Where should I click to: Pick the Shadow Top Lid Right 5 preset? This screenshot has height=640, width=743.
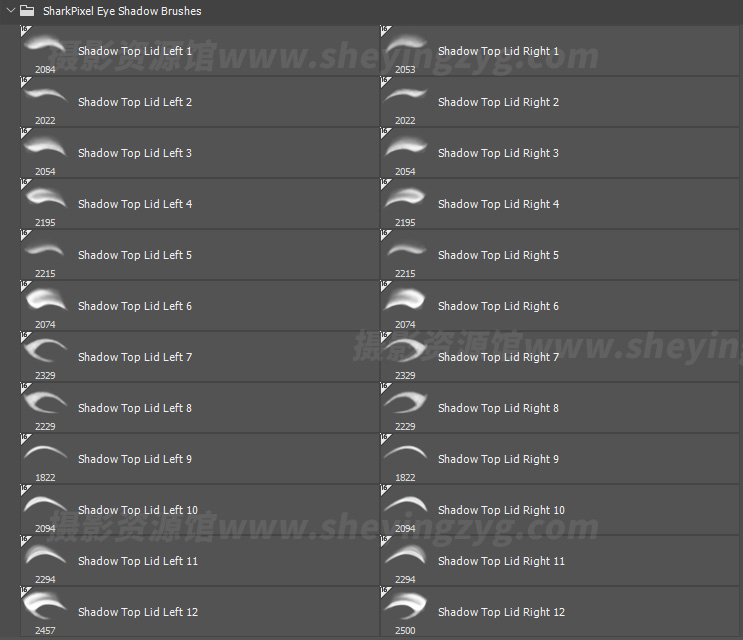[498, 255]
